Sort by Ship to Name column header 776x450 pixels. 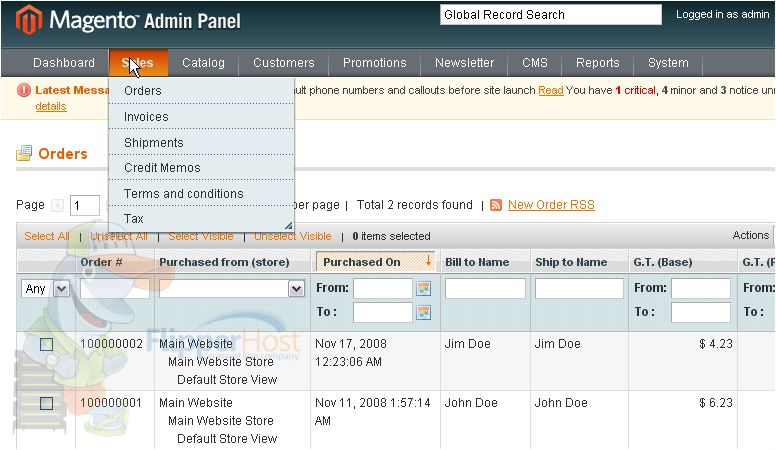pos(571,262)
